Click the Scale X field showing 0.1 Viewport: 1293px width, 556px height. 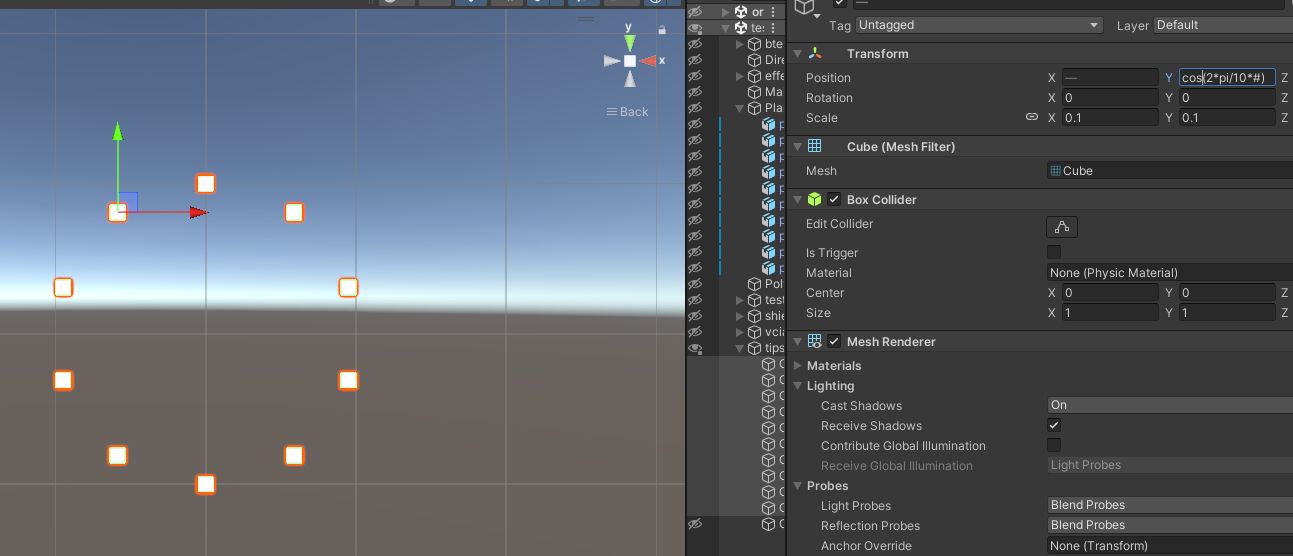pos(1110,118)
